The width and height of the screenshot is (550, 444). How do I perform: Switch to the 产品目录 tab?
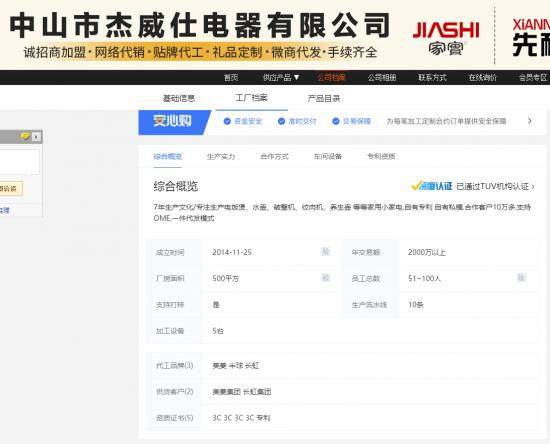coord(324,99)
